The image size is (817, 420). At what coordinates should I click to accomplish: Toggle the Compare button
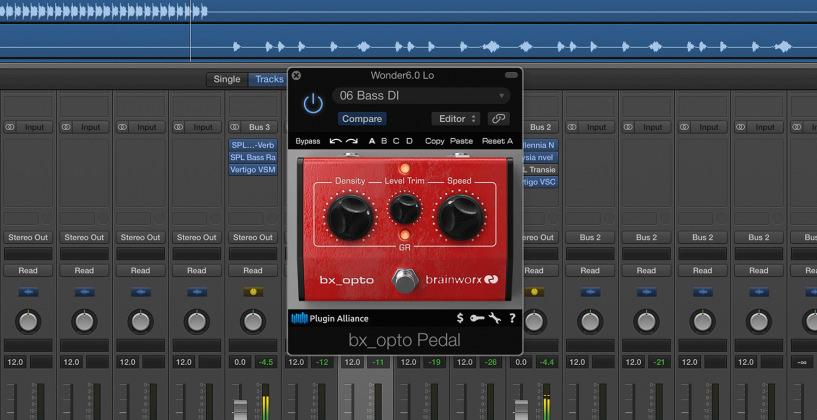(x=362, y=119)
